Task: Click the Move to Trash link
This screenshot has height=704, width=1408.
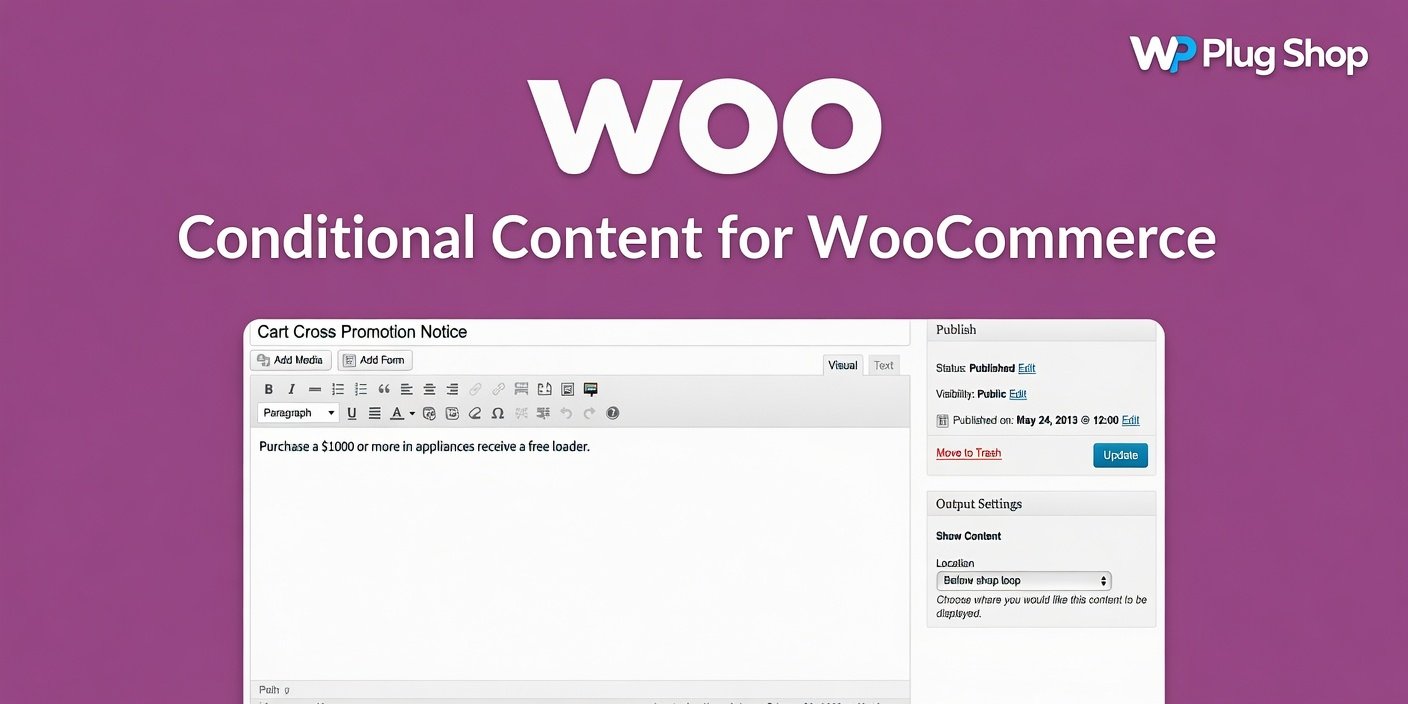Action: pos(968,453)
